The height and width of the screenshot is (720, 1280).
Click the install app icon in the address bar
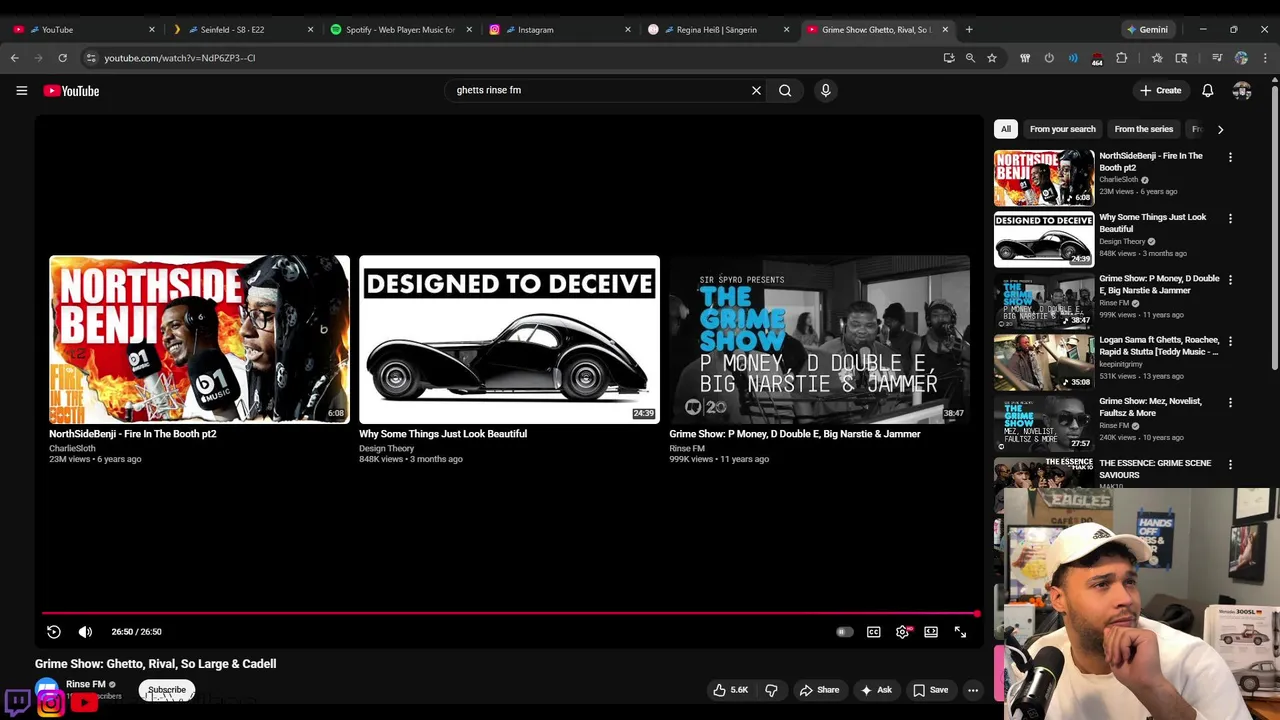[949, 58]
